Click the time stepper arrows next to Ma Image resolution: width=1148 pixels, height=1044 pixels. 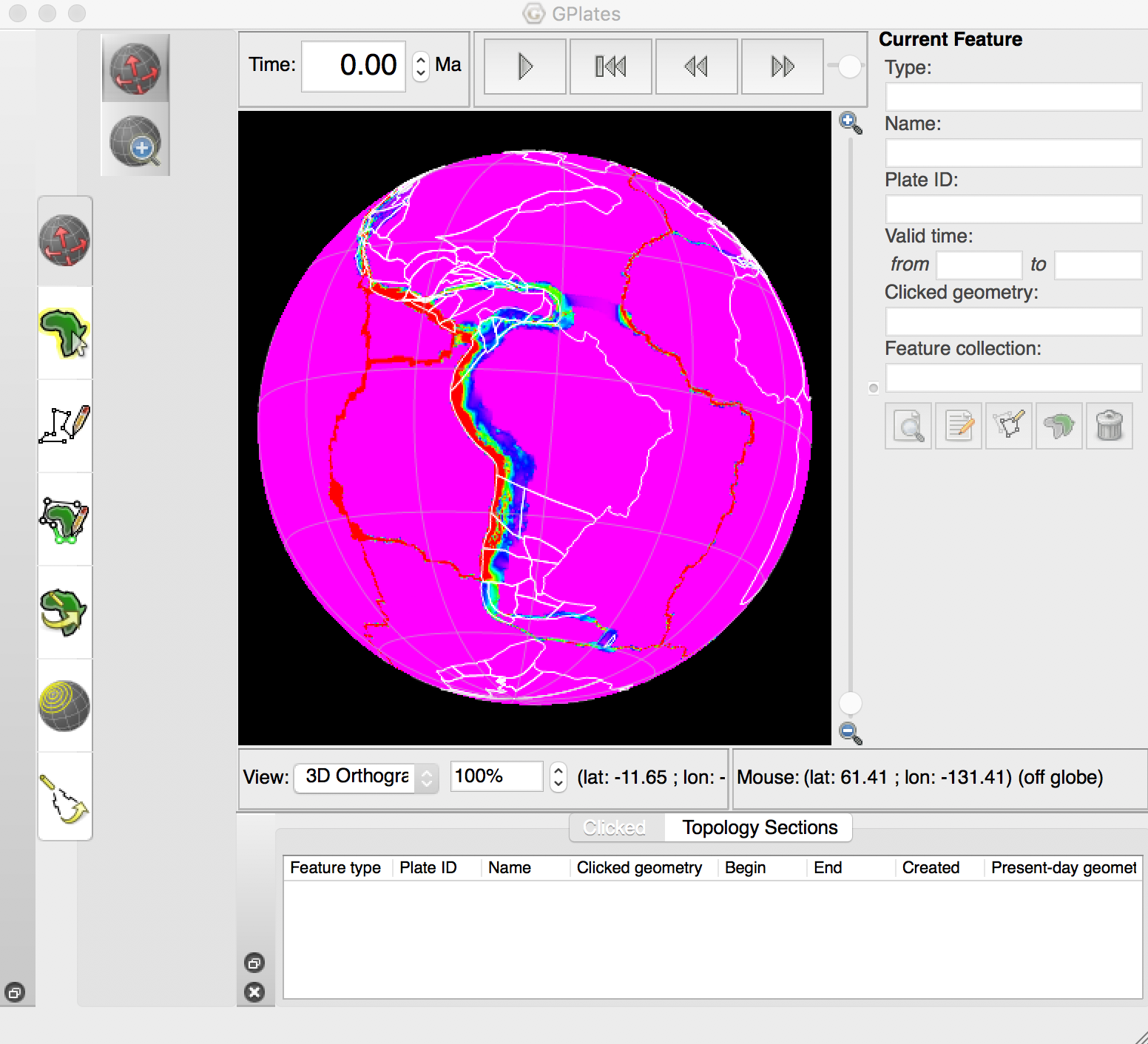pyautogui.click(x=420, y=66)
